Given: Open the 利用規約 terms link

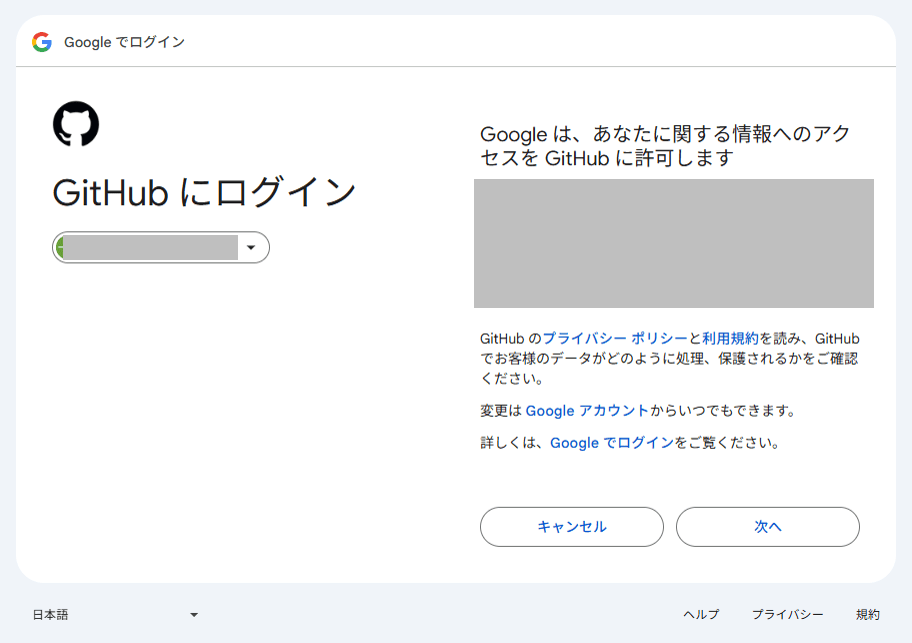Looking at the screenshot, I should (x=731, y=339).
